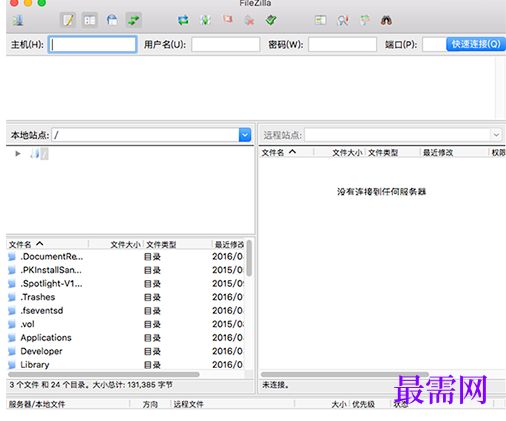506x421 pixels.
Task: Sort local files by 文件类型 column
Action: pos(178,244)
